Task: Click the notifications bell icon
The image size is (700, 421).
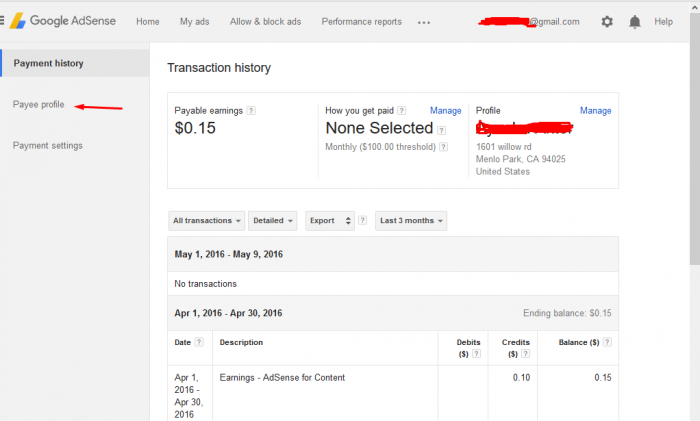Action: [635, 21]
